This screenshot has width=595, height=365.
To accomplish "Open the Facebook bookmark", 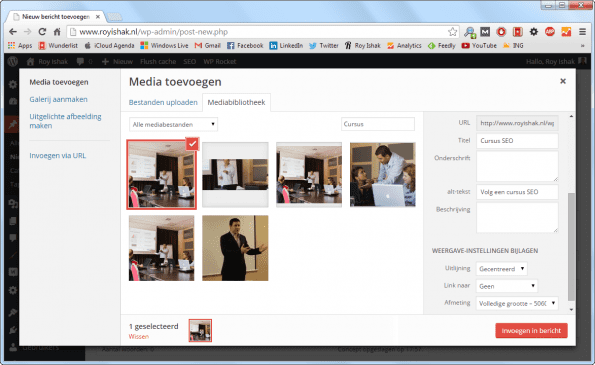I will click(x=245, y=46).
